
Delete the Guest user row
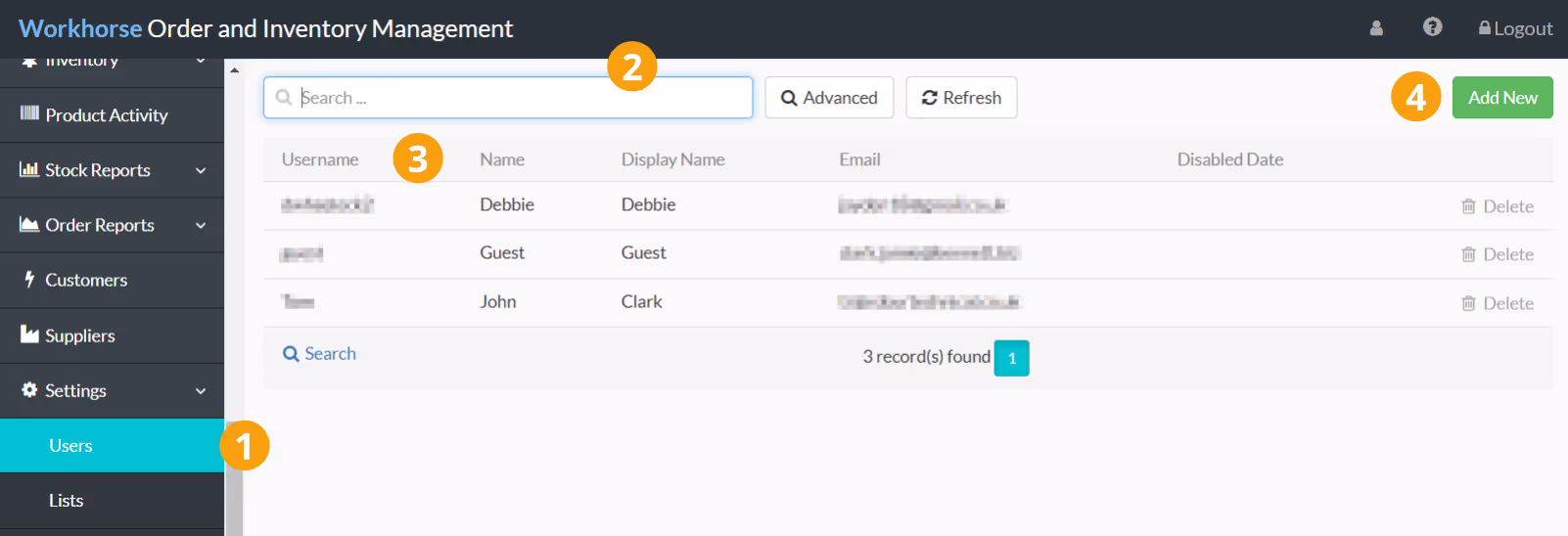coord(1498,254)
